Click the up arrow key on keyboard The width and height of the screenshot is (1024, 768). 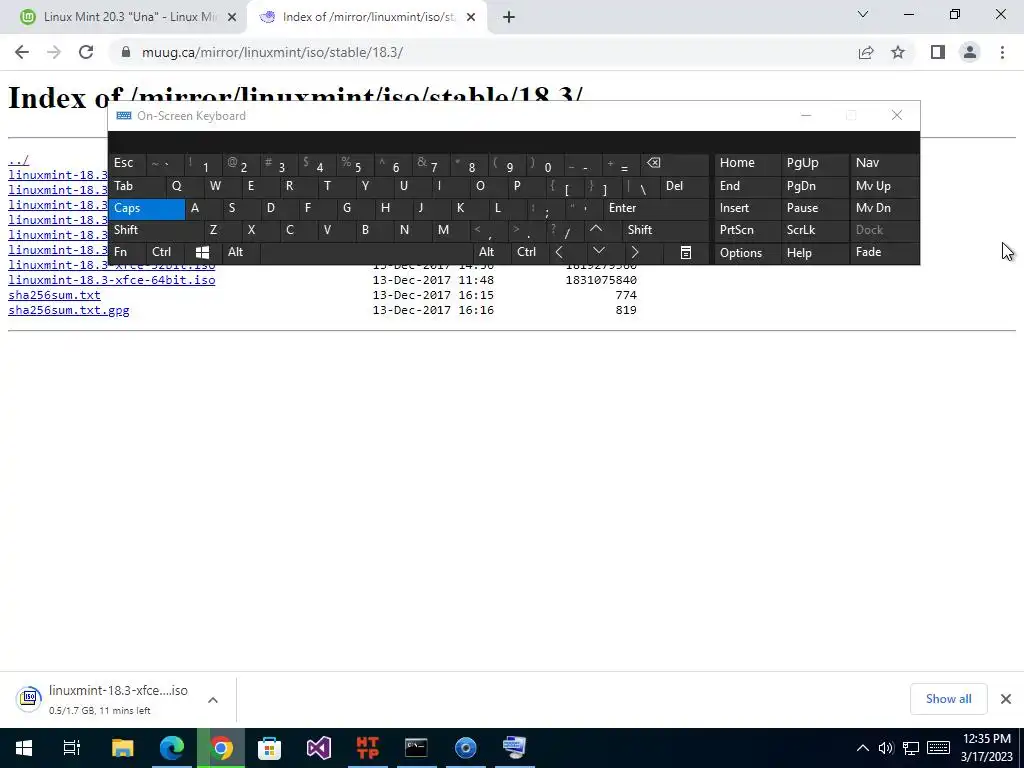596,230
